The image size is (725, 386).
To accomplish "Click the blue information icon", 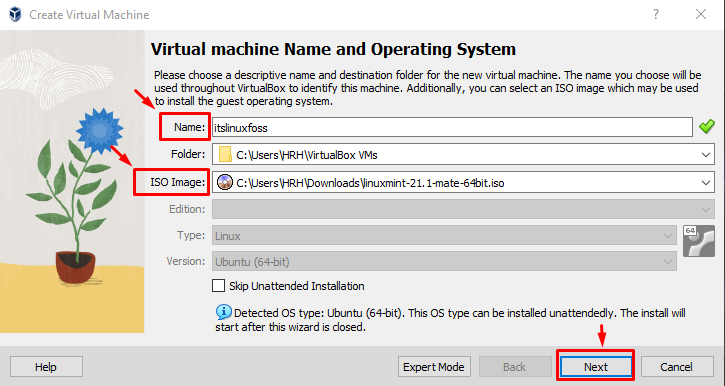I will [x=223, y=312].
